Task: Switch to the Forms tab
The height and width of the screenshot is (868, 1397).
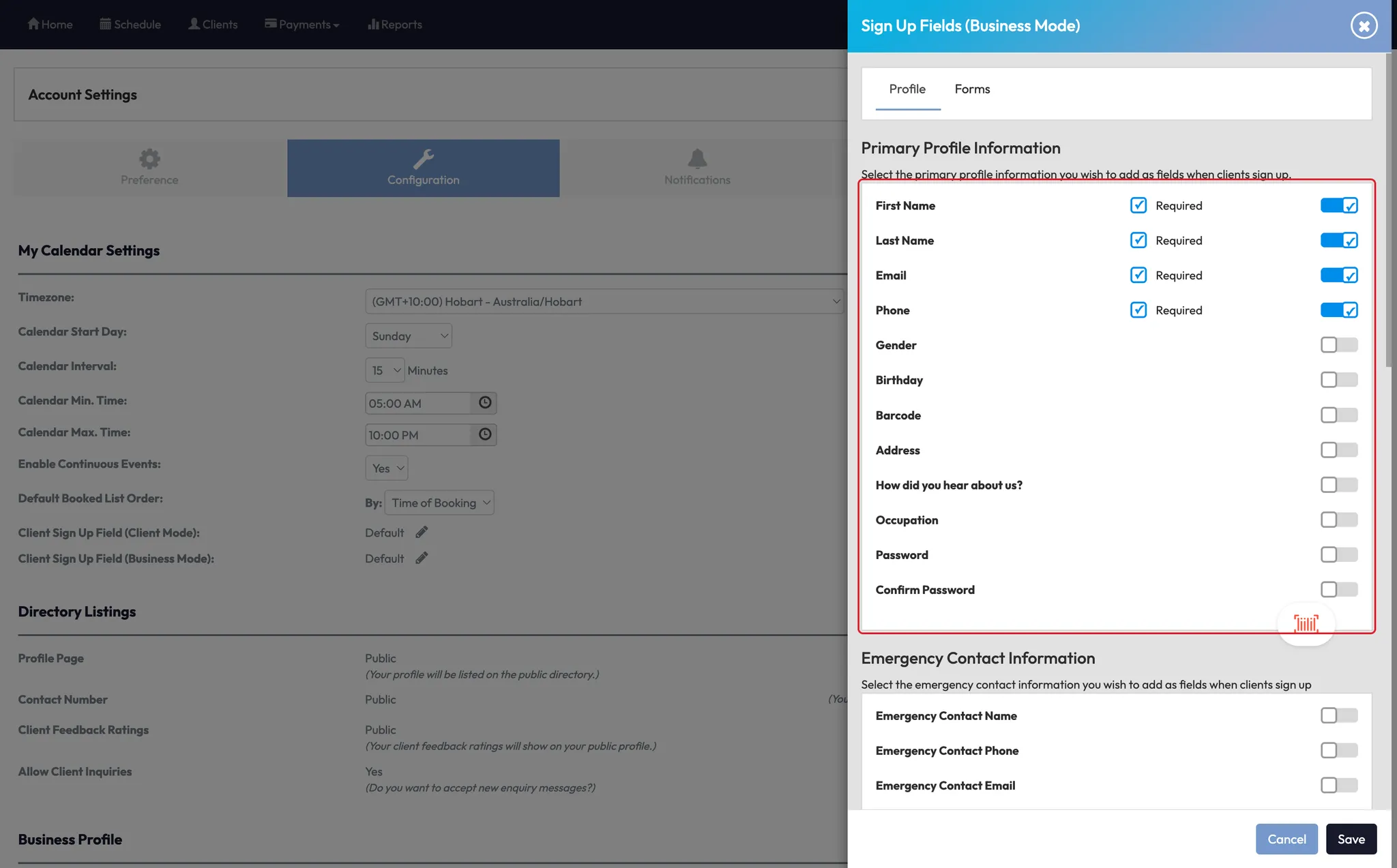Action: [972, 89]
